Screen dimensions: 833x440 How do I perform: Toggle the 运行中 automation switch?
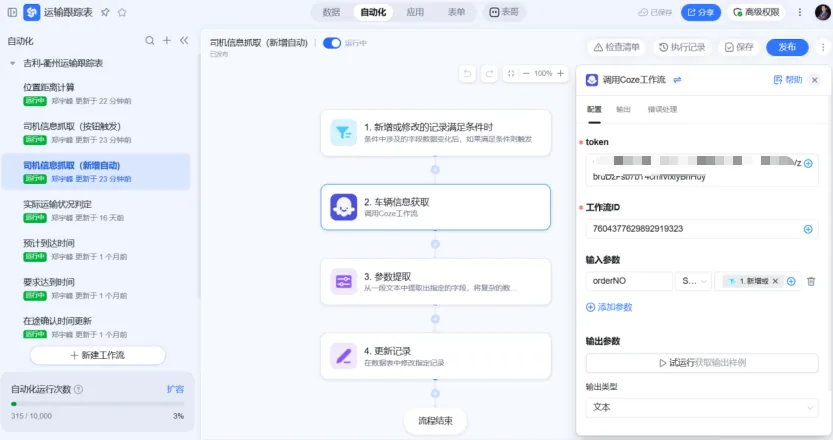pos(332,43)
